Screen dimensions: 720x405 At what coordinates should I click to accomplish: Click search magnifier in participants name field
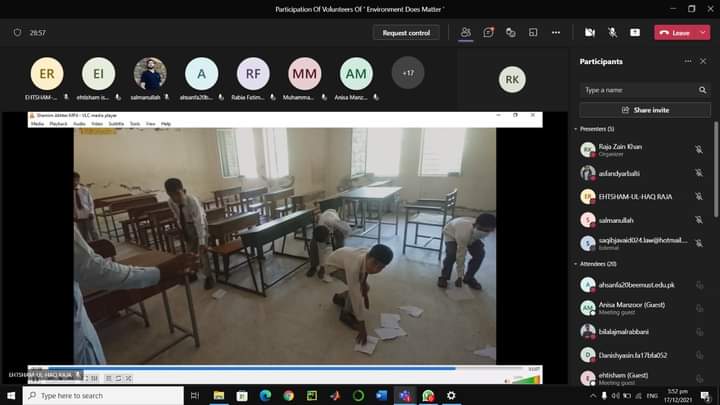coord(702,90)
